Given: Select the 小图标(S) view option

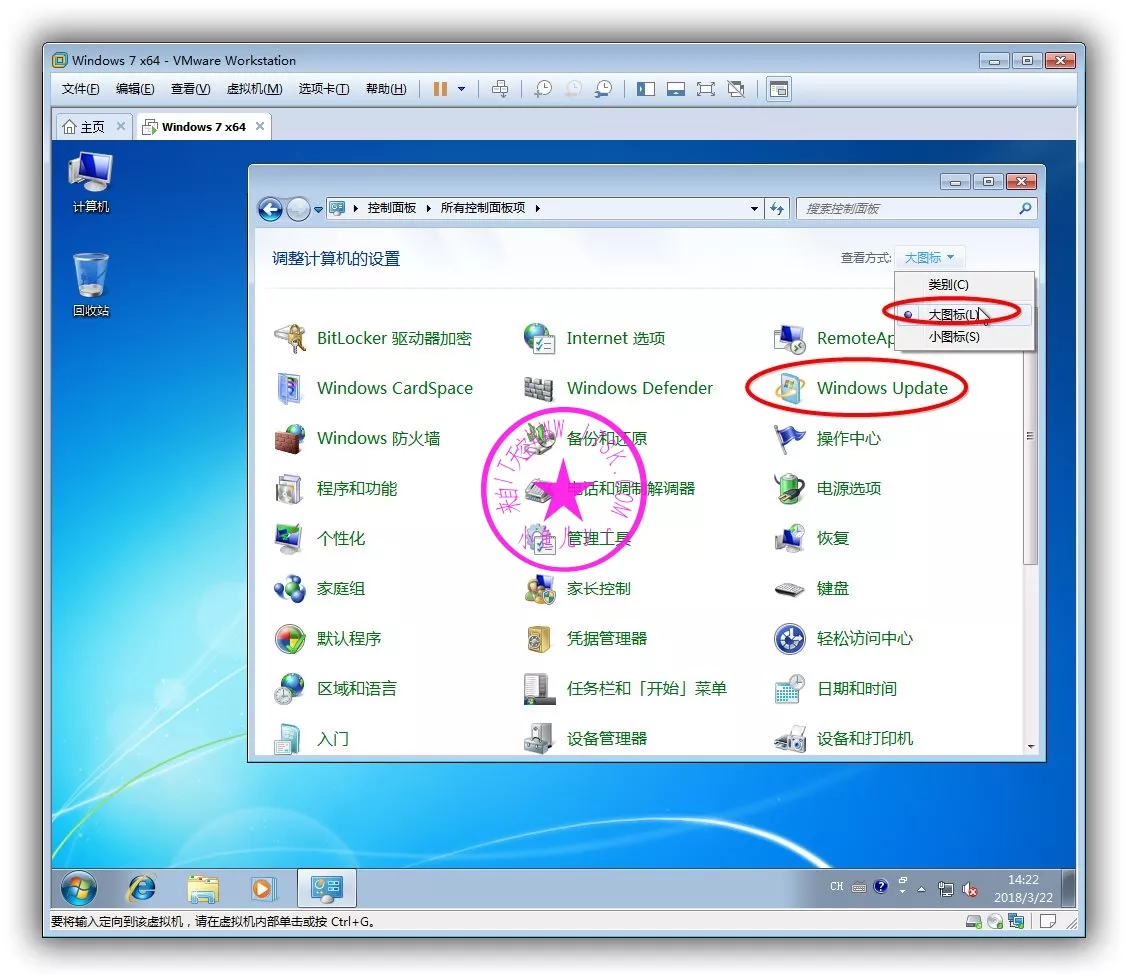Looking at the screenshot, I should (953, 337).
